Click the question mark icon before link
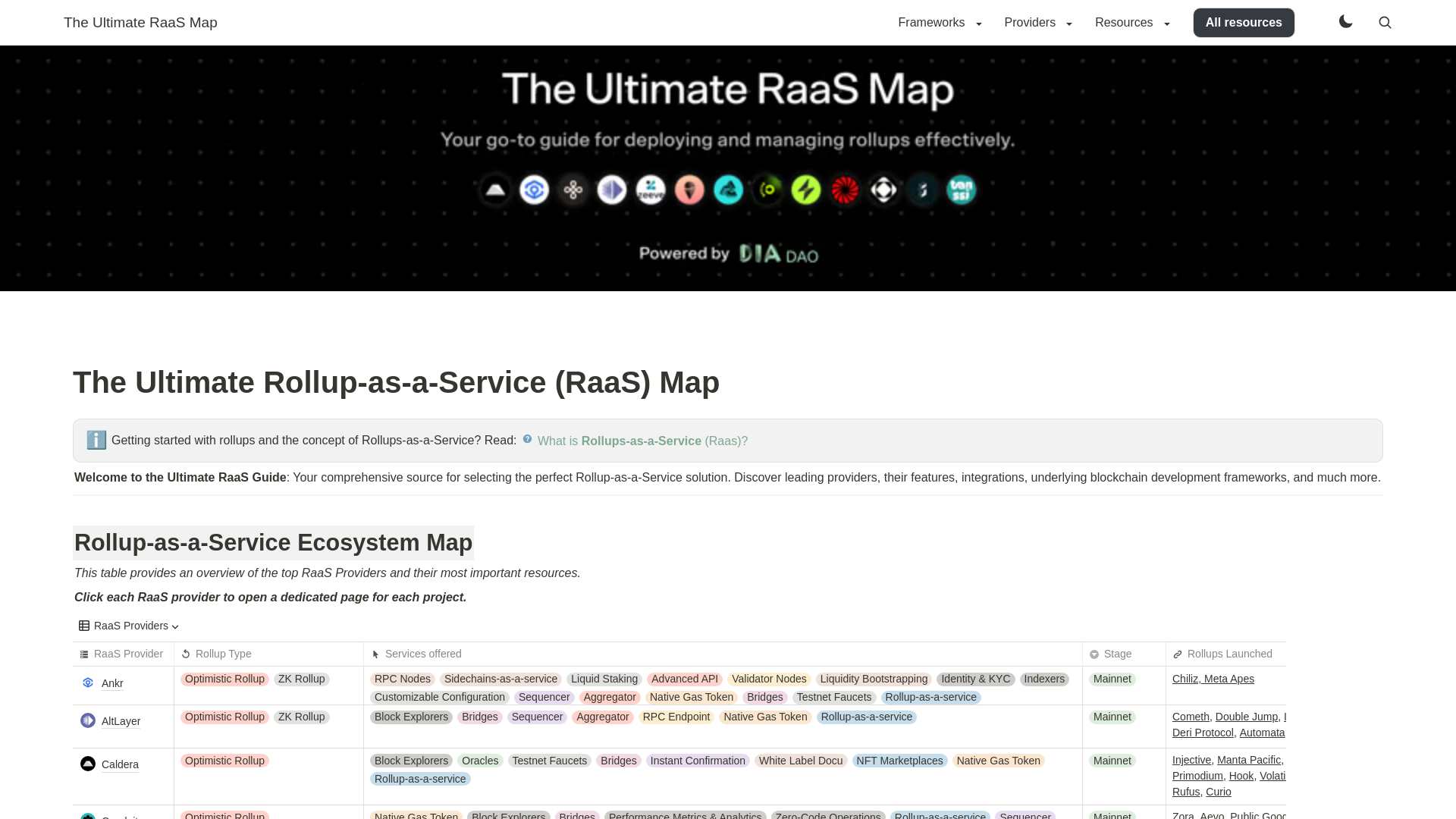1456x819 pixels. tap(527, 439)
